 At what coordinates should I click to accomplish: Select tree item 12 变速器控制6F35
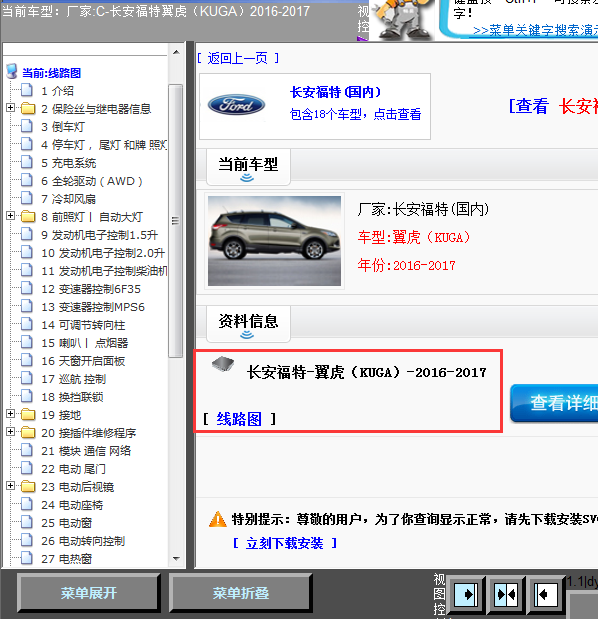[x=91, y=289]
